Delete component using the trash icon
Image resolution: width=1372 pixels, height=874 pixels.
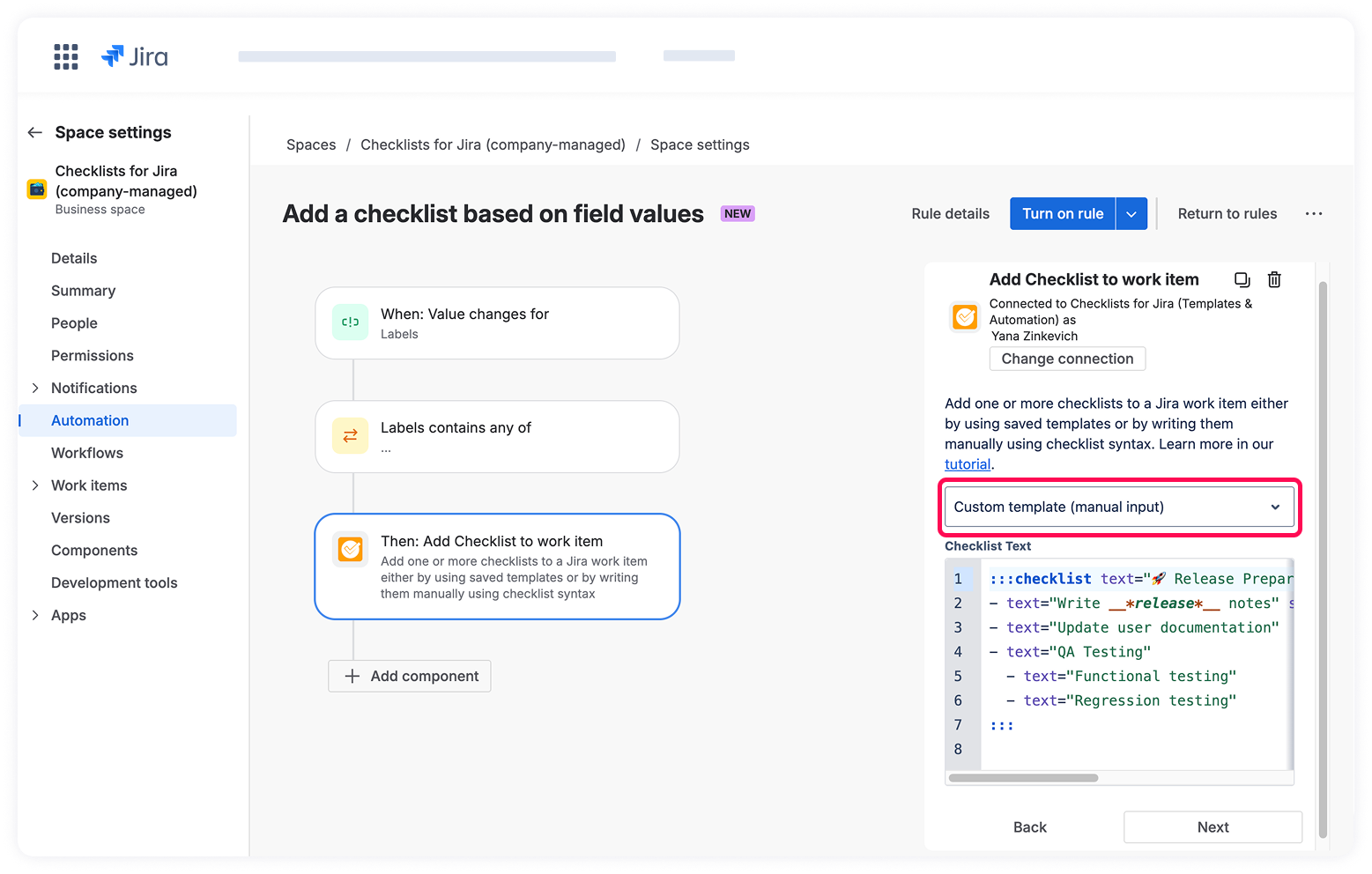[x=1274, y=279]
